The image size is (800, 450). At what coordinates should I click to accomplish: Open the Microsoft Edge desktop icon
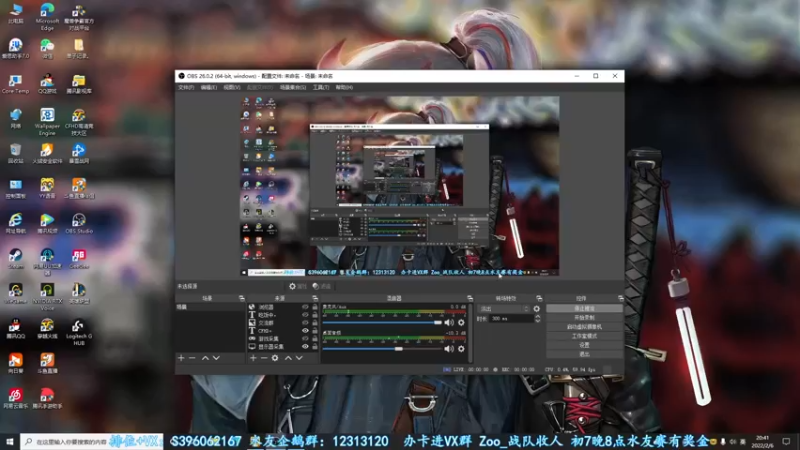pos(47,16)
